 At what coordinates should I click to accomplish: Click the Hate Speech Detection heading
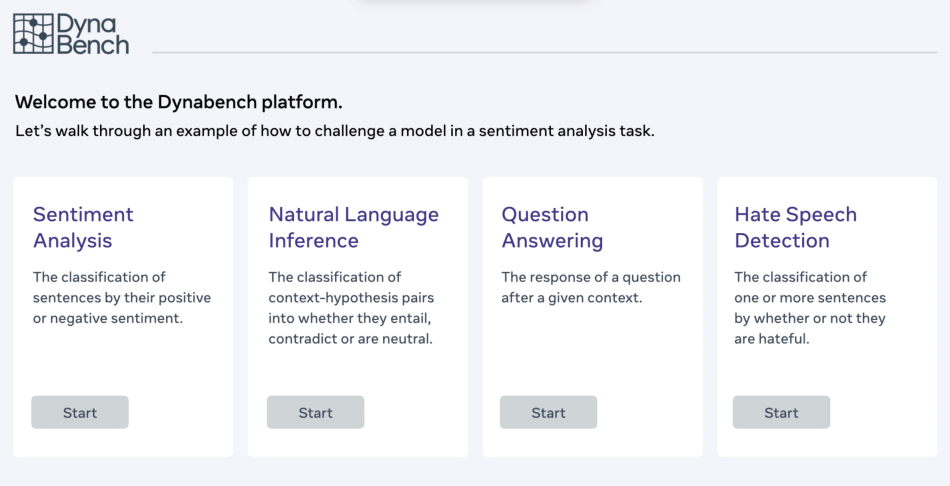coord(795,227)
